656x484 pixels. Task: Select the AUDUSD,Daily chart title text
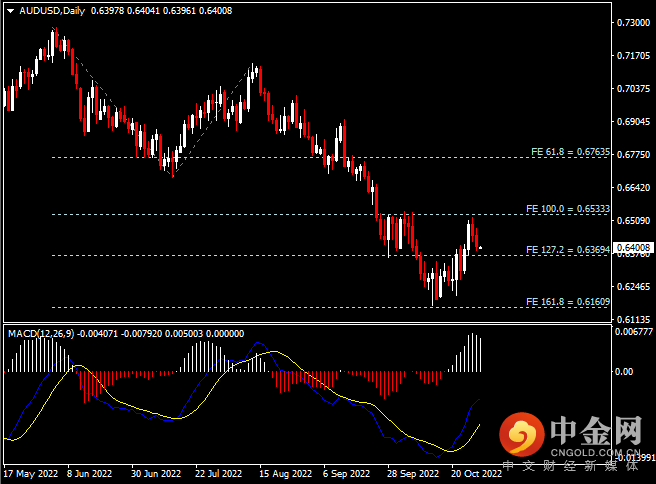(x=52, y=11)
